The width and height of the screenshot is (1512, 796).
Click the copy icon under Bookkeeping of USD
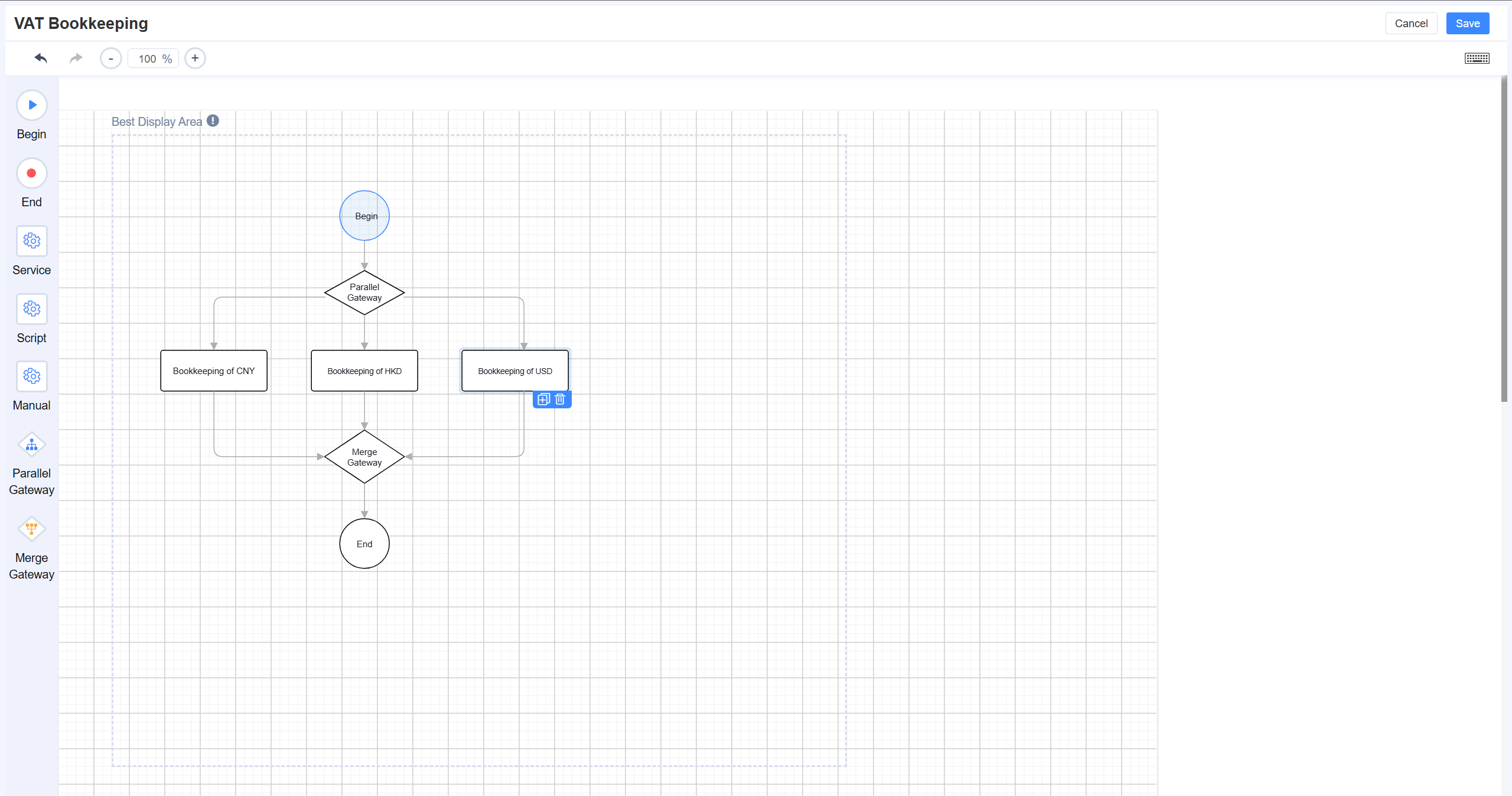(x=544, y=399)
